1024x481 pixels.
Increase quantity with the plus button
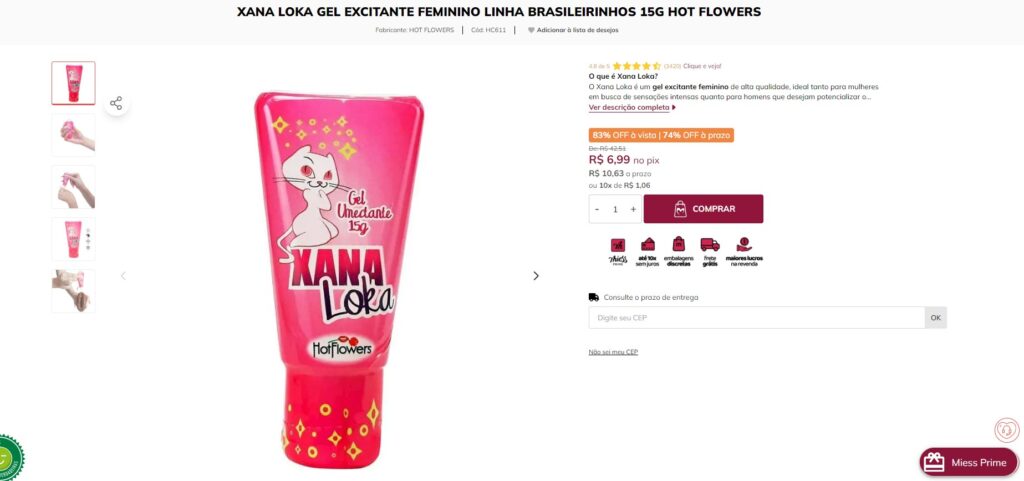coord(633,209)
